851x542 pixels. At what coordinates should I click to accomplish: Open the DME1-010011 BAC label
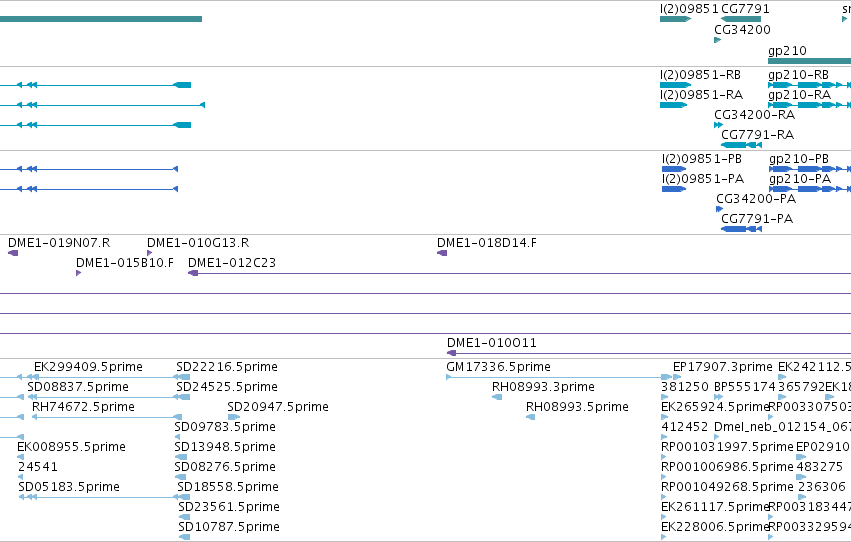[492, 343]
